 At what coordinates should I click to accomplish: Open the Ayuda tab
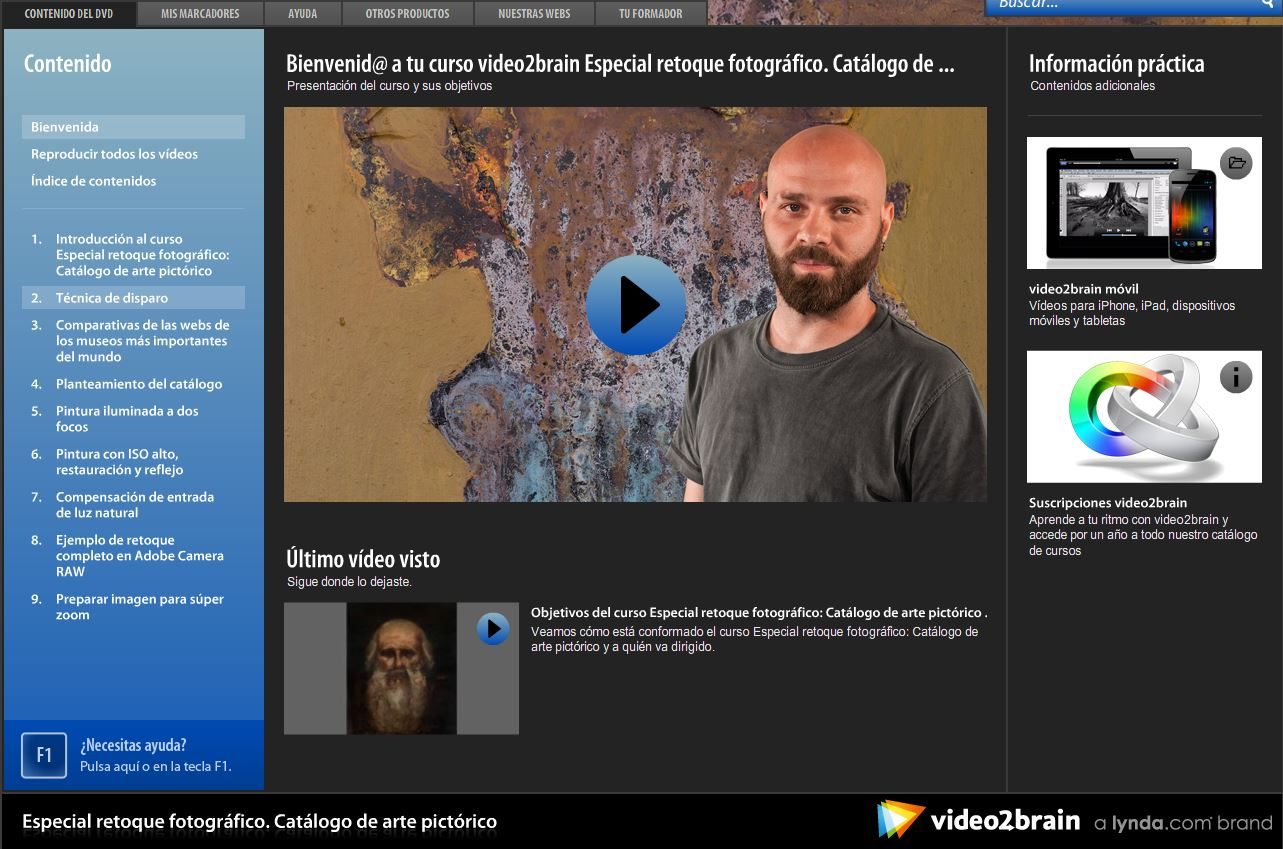(303, 14)
